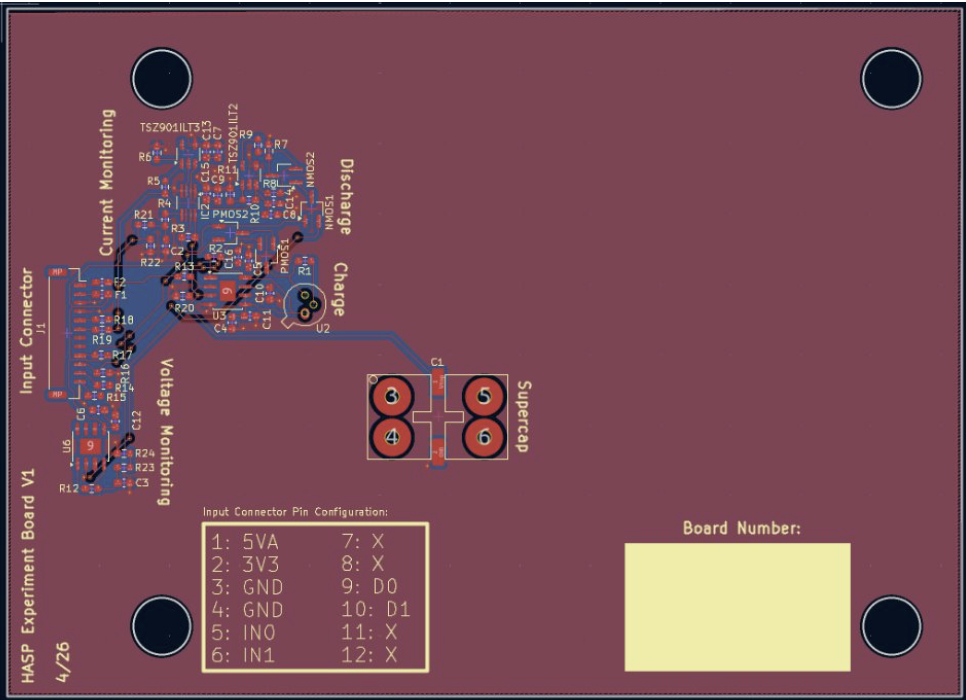Click the top-right mounting hole
This screenshot has height=700, width=966.
(x=891, y=79)
